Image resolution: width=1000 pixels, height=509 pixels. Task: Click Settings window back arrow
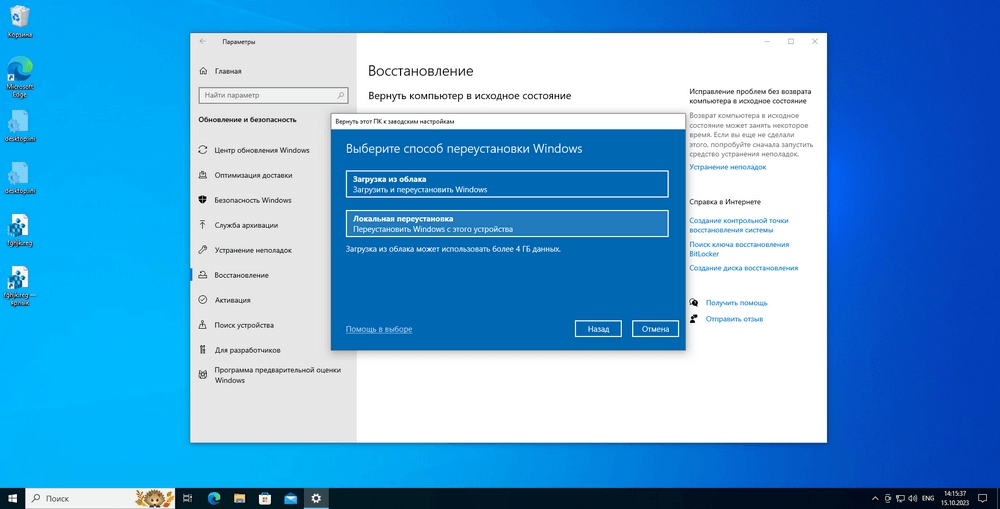203,42
